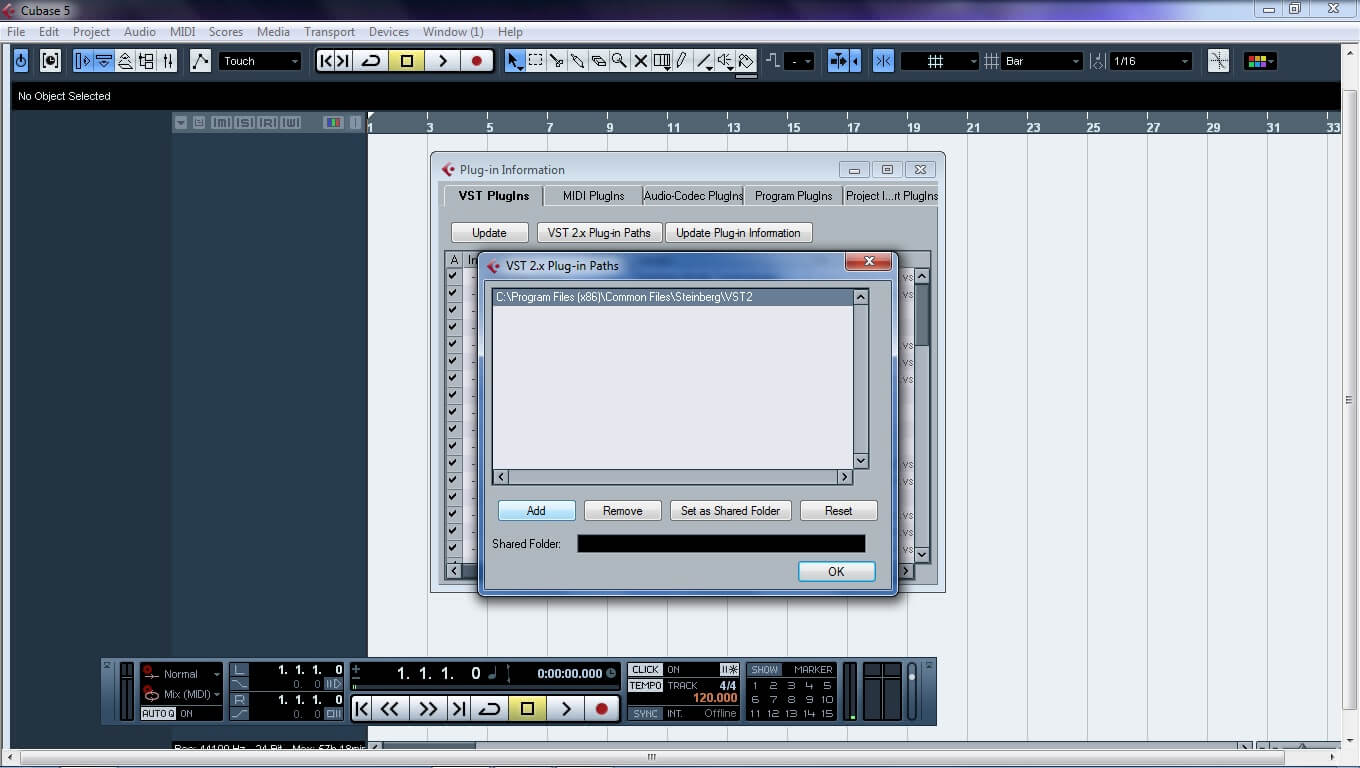Click Remove button in VST paths dialog

(x=622, y=511)
